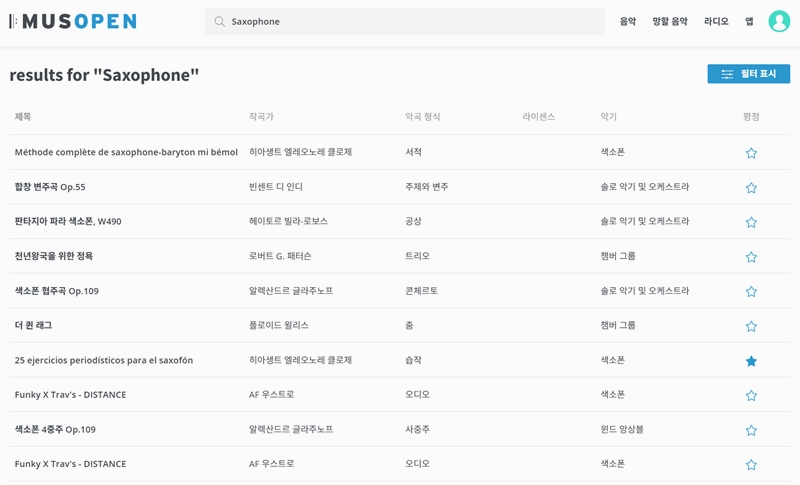Screen dimensions: 800x485
Task: Click composer 헤이토르 빌라-로보스
Action: pyautogui.click(x=288, y=221)
